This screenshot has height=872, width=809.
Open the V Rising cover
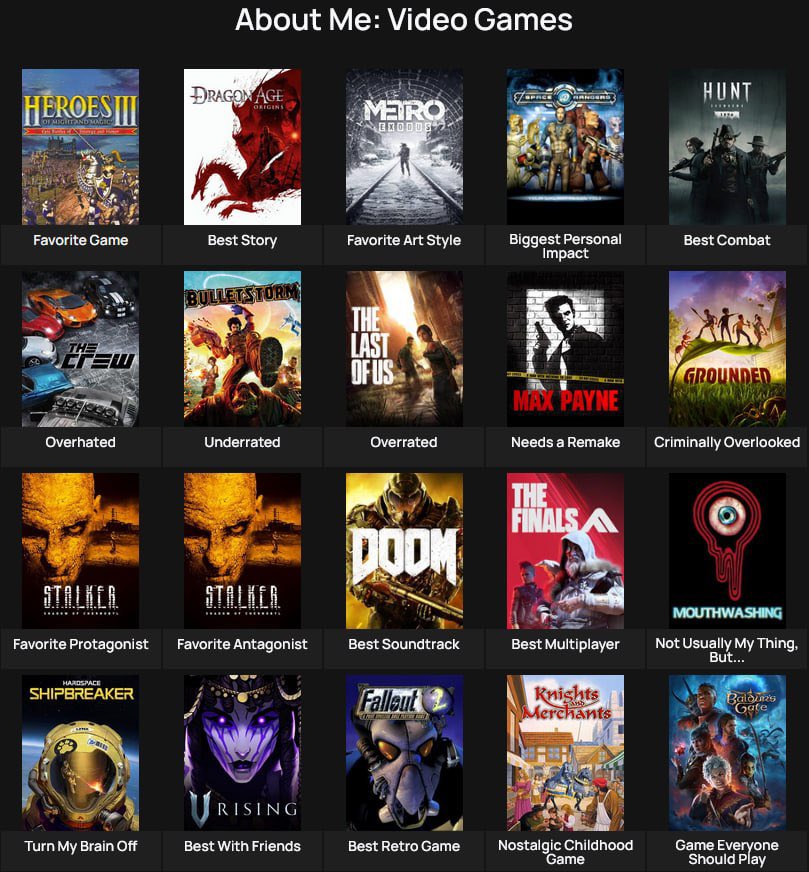coord(242,753)
